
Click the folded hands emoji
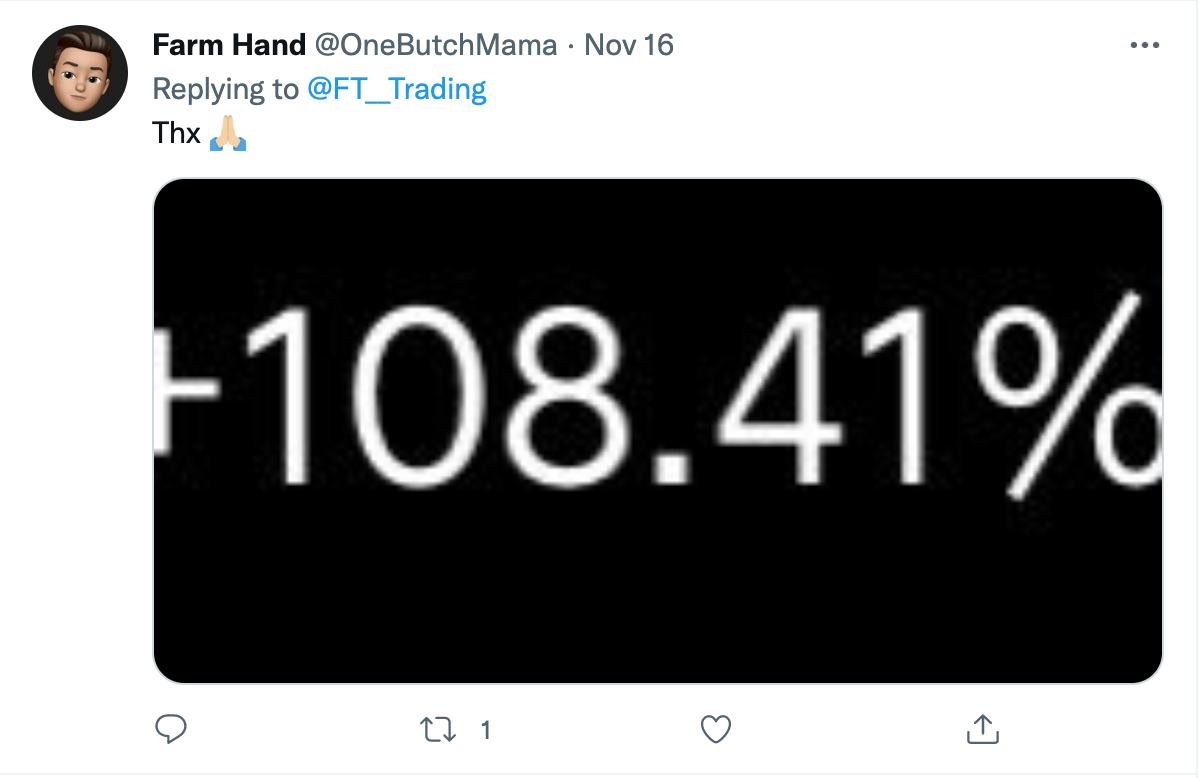[228, 133]
